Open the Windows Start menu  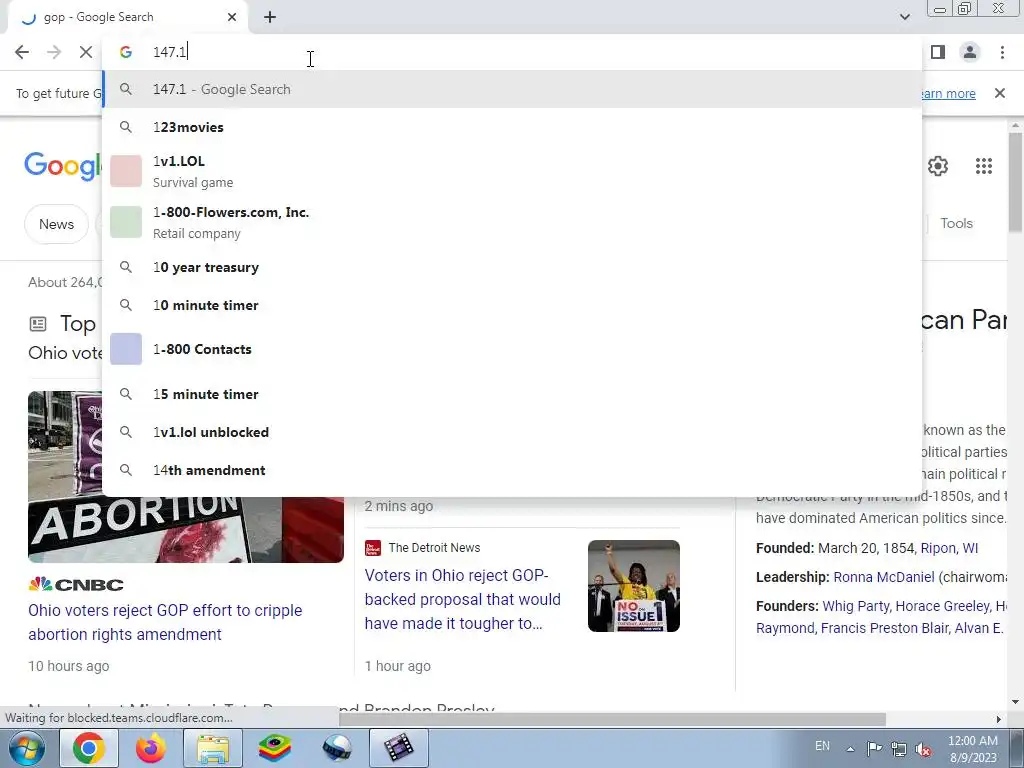coord(26,748)
